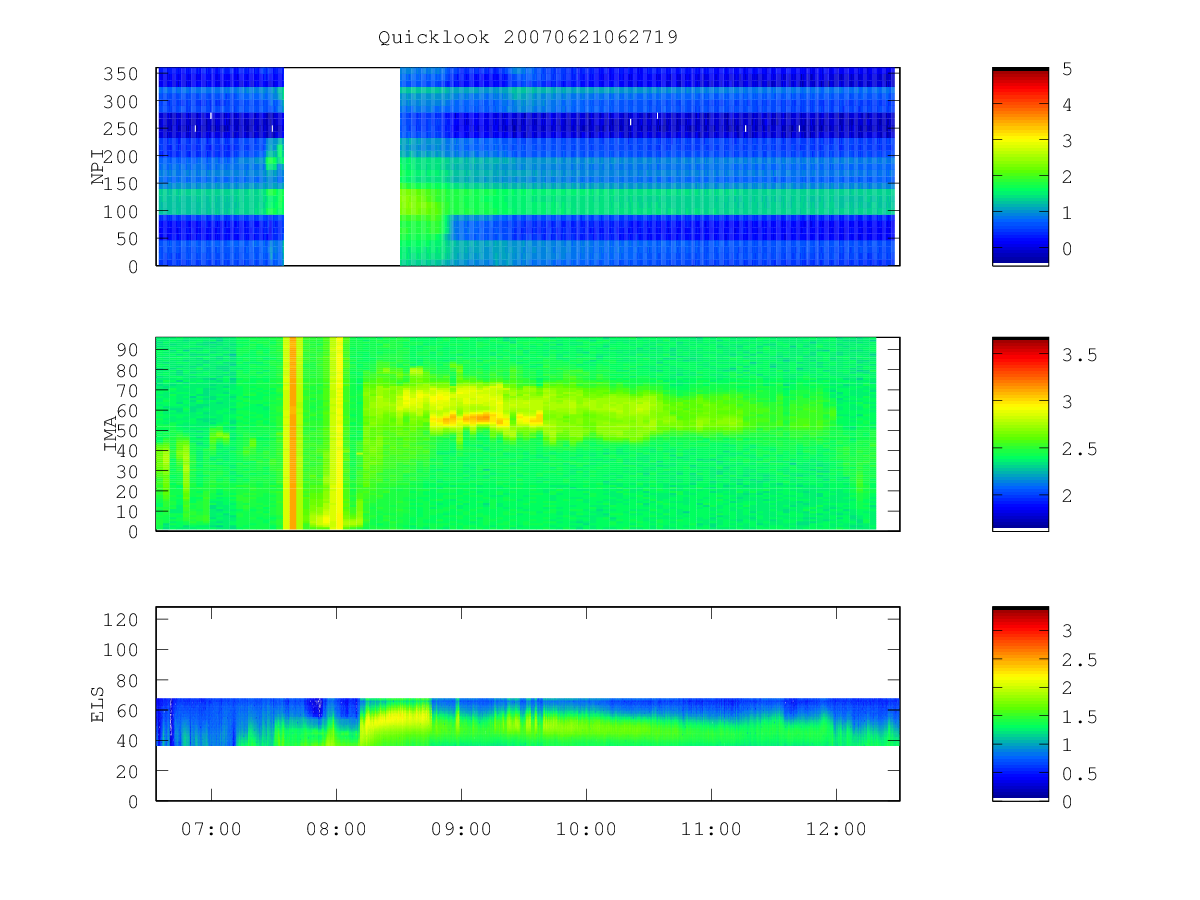Click the NPI colorbar next to top panel

(x=1020, y=167)
